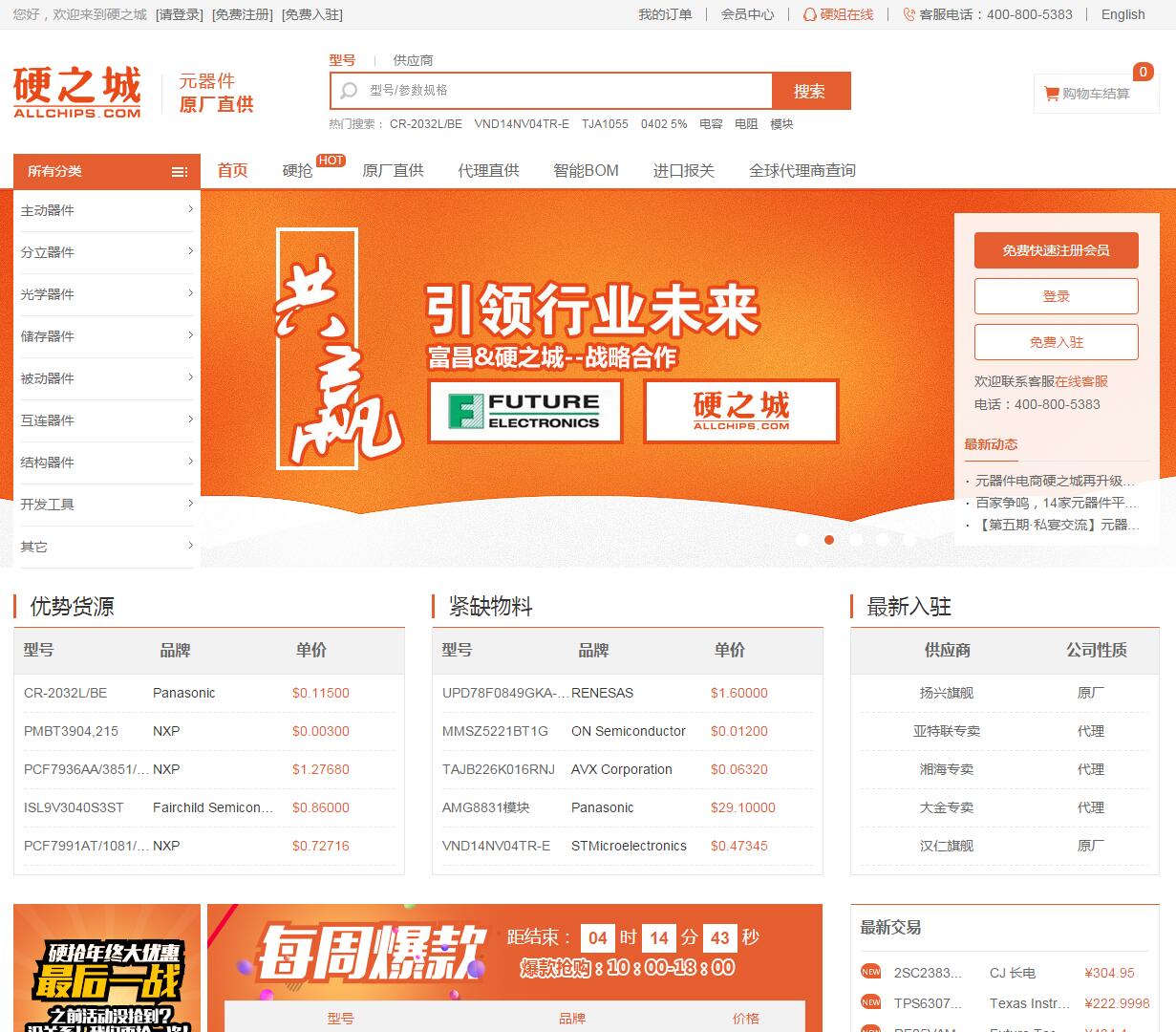
Task: Click the 在线客服 link
Action: point(1081,381)
